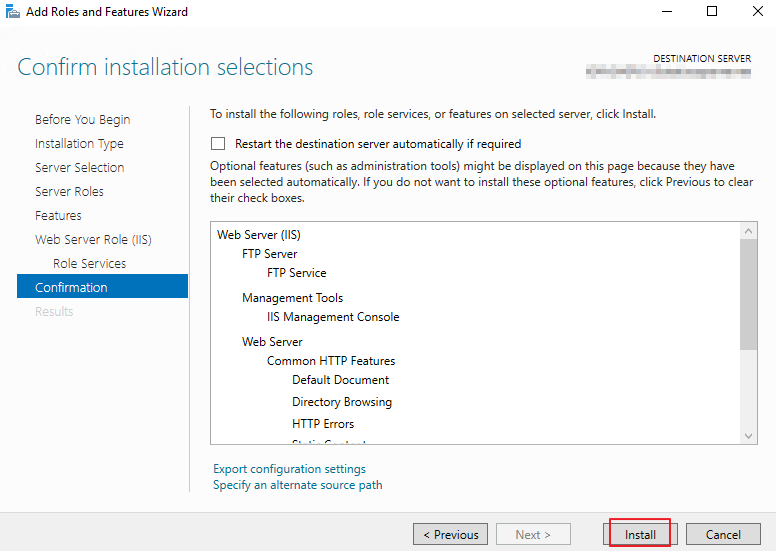Enable automatic restart of destination server checkbox
This screenshot has height=551, width=776.
[x=218, y=144]
